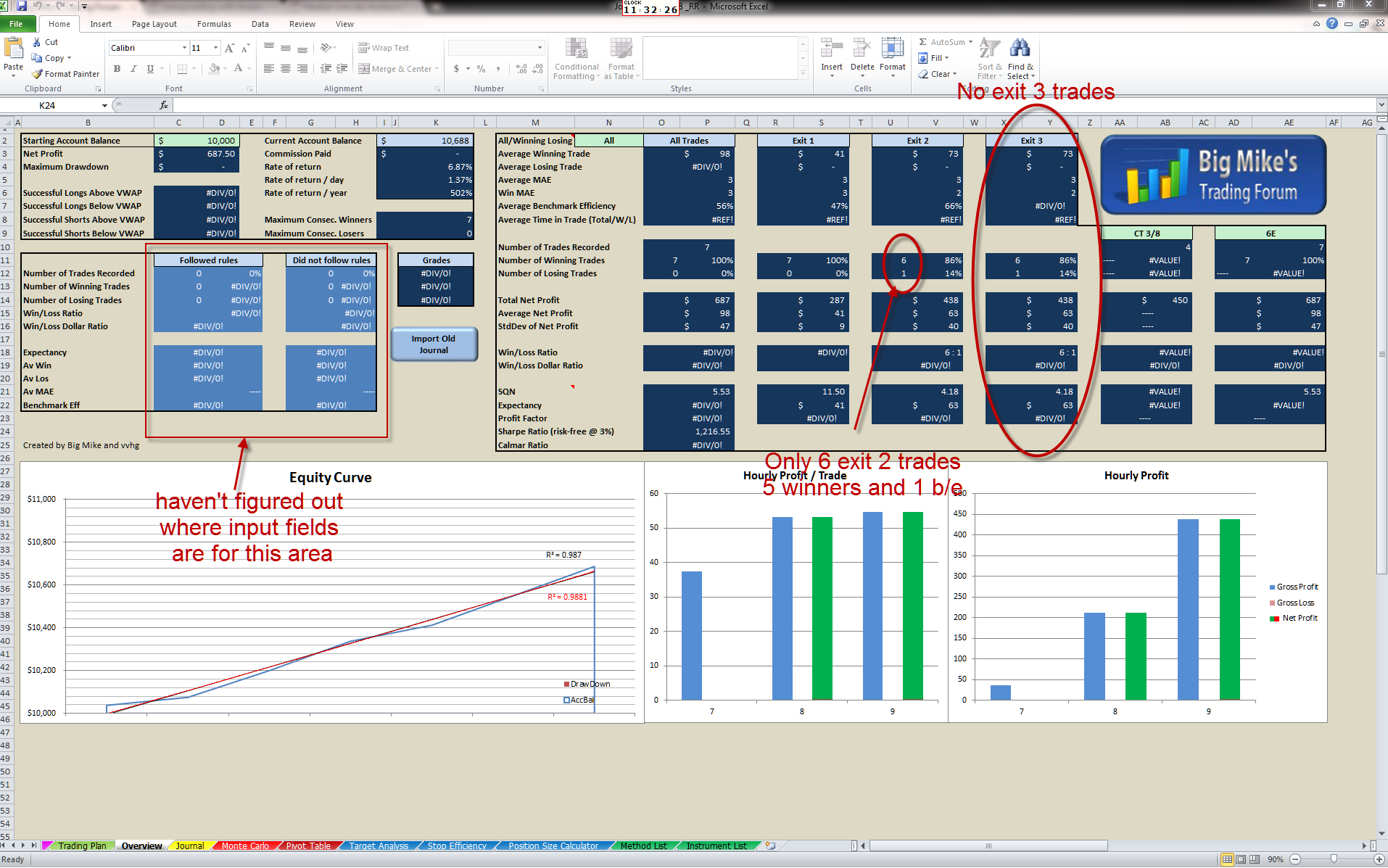Click the Increase Decimal icon
Screen dimensions: 1388x868
point(521,69)
